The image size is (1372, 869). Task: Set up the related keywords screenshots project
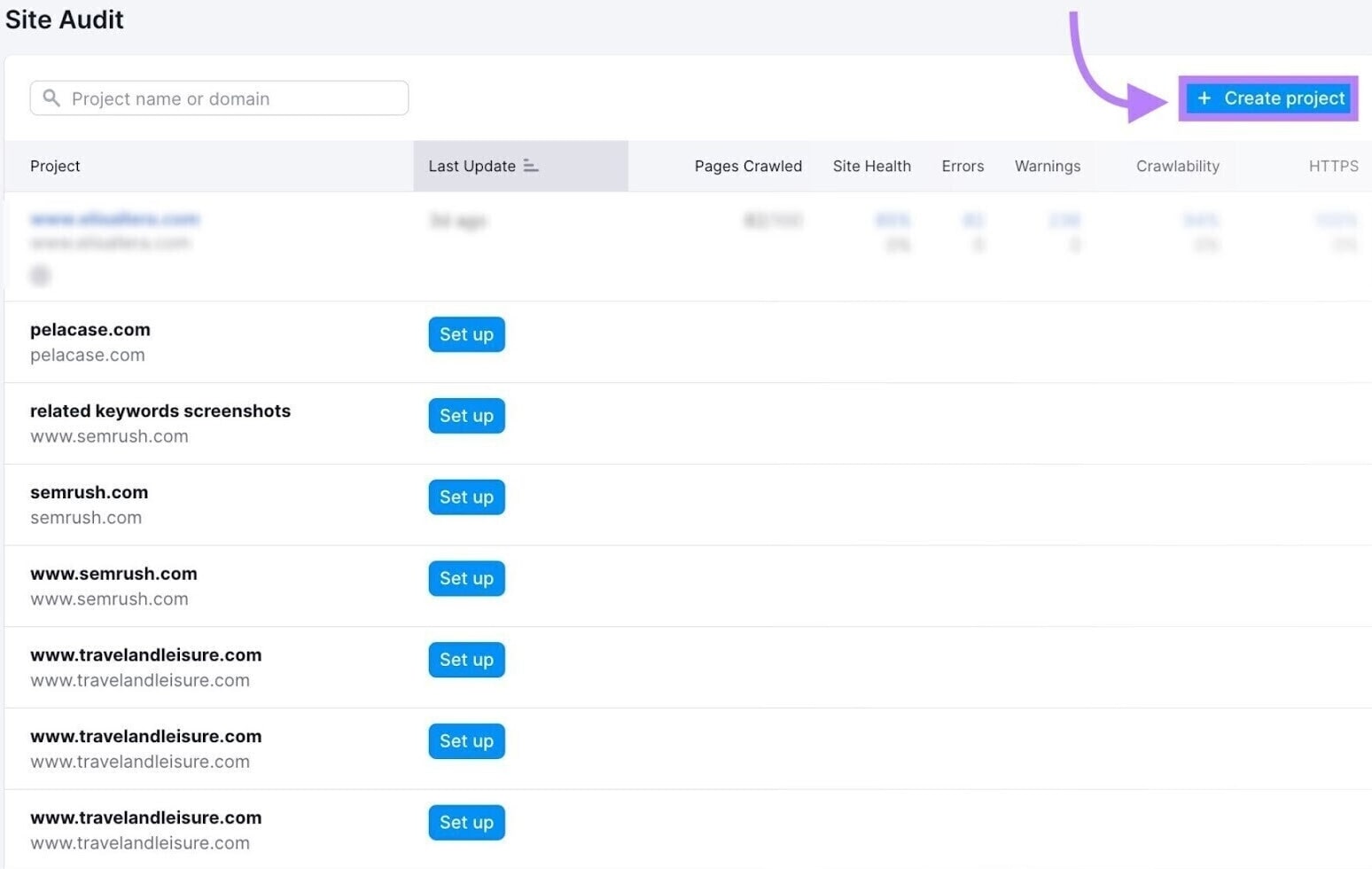click(x=466, y=416)
